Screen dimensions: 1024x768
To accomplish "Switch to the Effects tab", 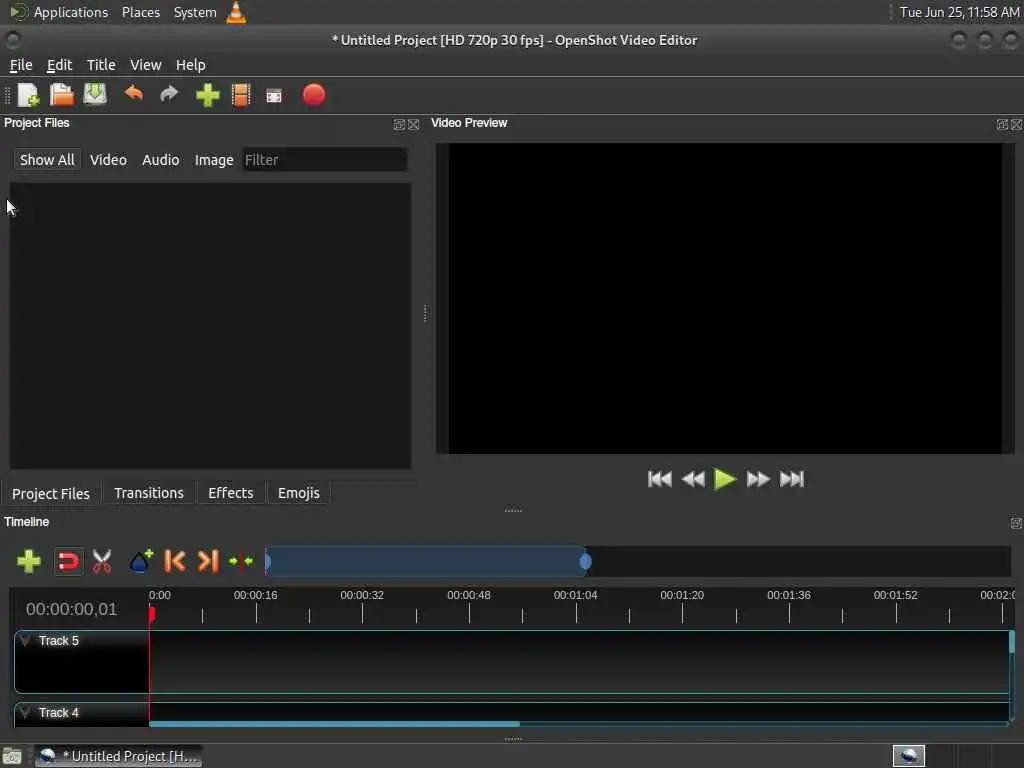I will coord(231,493).
